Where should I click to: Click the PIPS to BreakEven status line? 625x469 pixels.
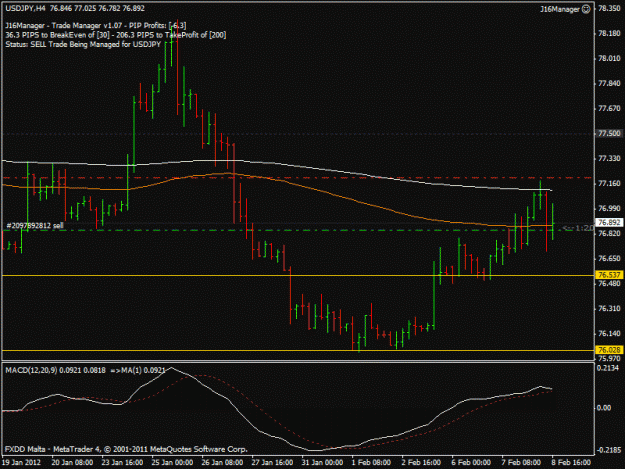116,35
